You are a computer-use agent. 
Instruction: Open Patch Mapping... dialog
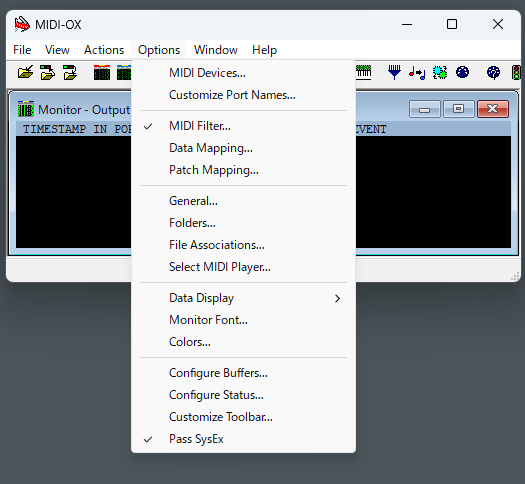(x=243, y=170)
